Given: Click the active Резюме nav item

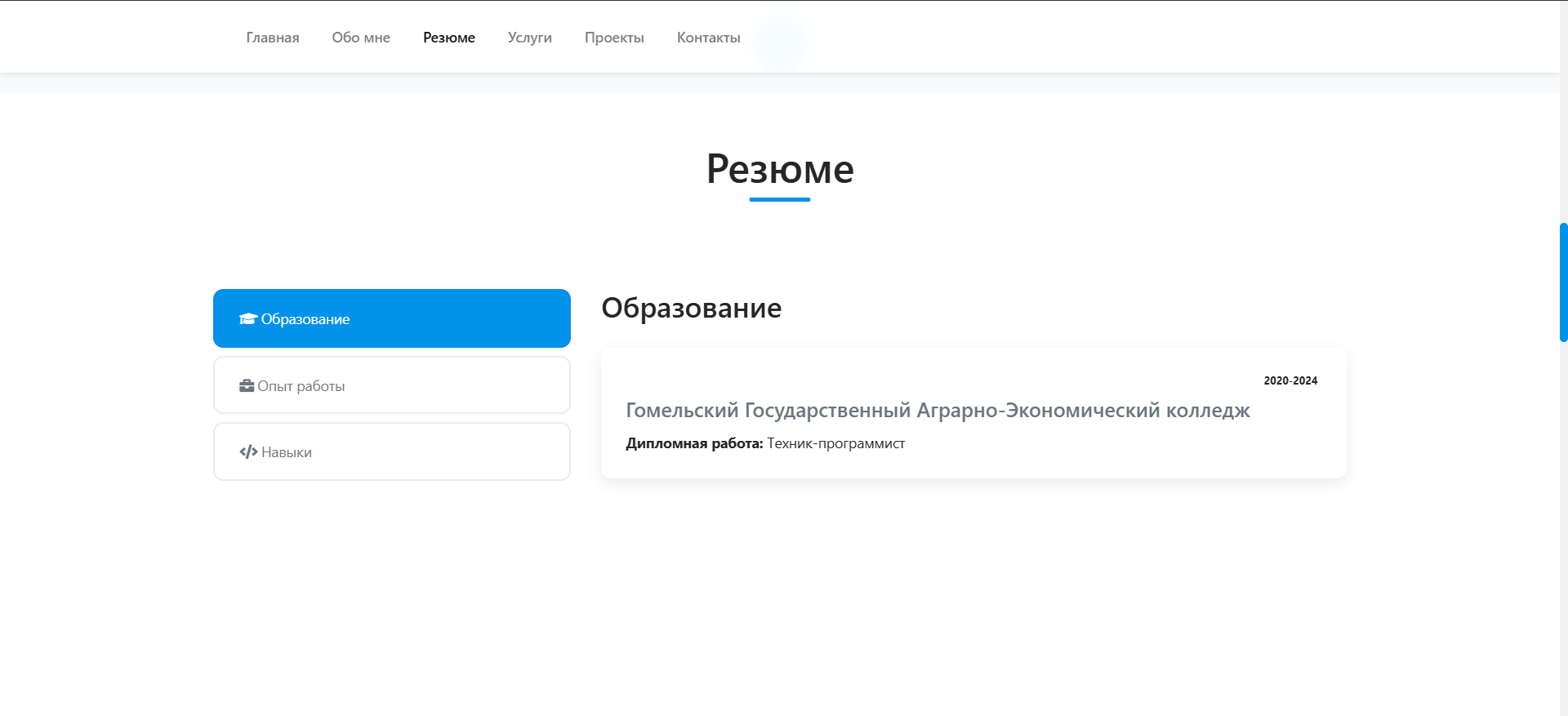Looking at the screenshot, I should pyautogui.click(x=449, y=38).
